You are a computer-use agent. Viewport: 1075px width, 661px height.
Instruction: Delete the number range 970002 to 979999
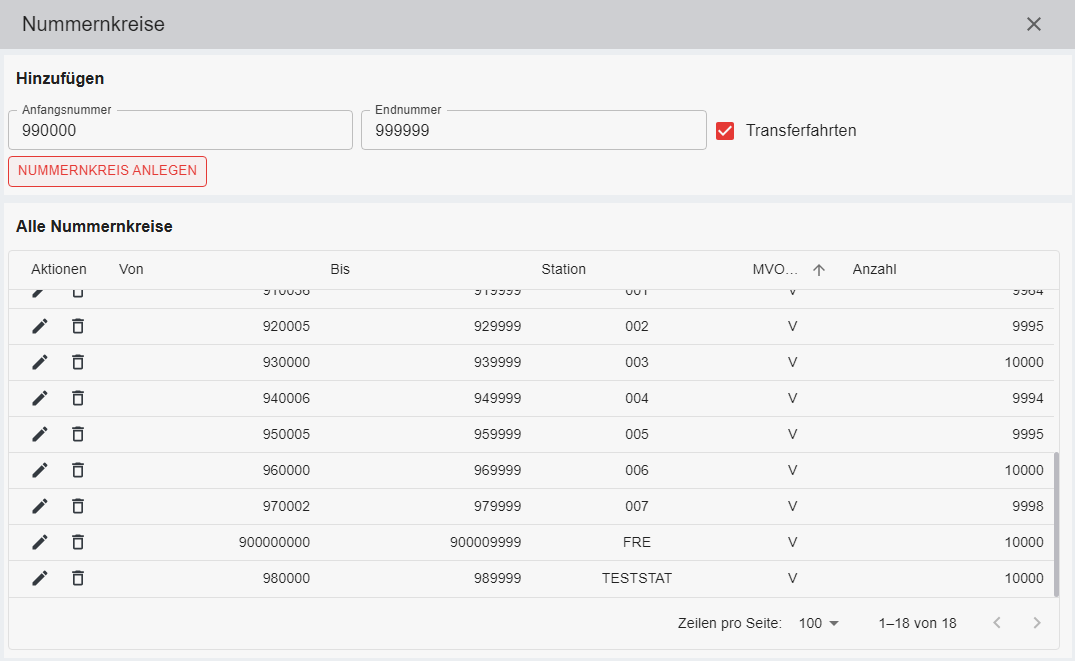pos(78,506)
